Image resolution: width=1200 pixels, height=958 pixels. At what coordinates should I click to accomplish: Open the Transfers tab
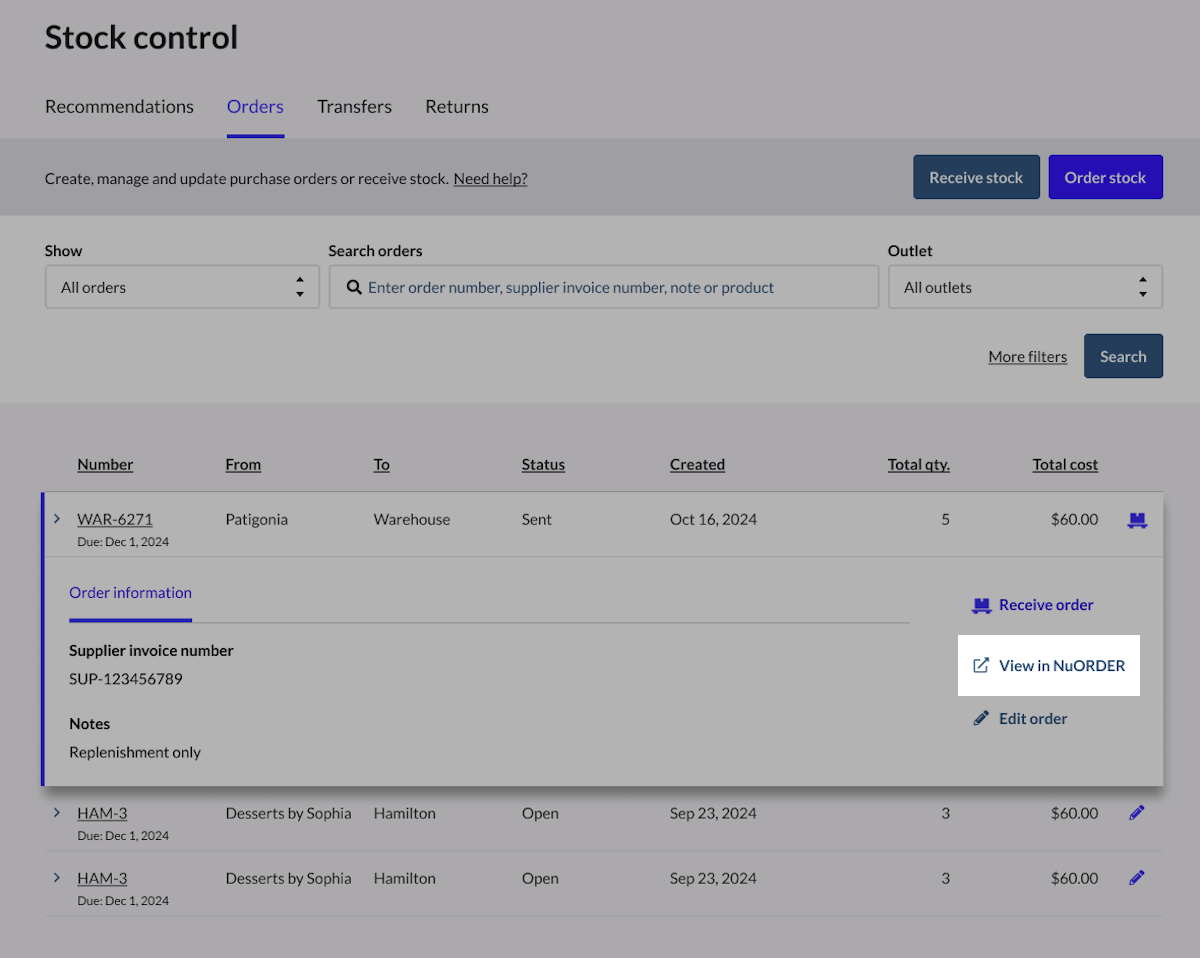coord(354,107)
